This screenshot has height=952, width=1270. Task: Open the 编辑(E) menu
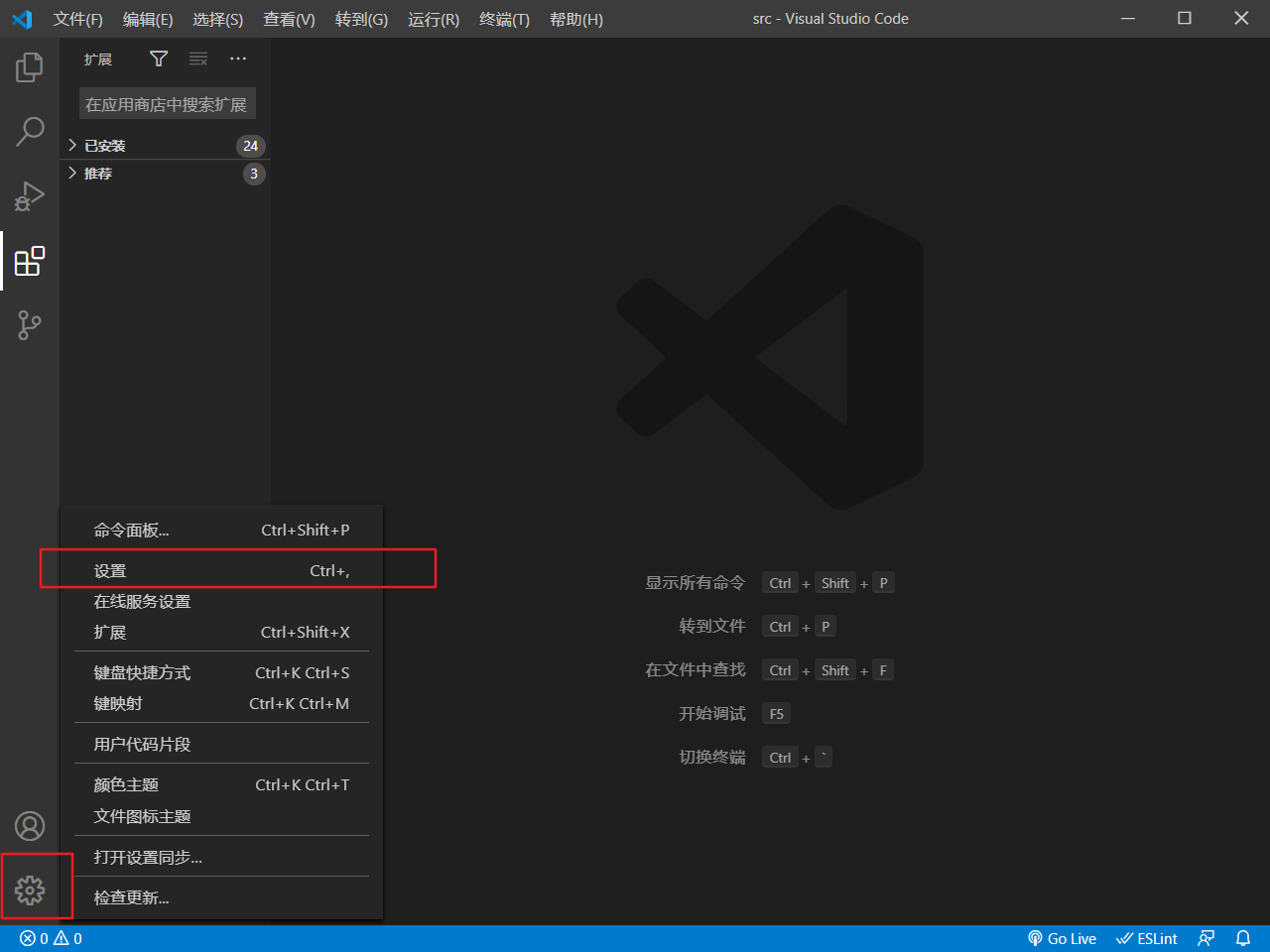(x=148, y=19)
